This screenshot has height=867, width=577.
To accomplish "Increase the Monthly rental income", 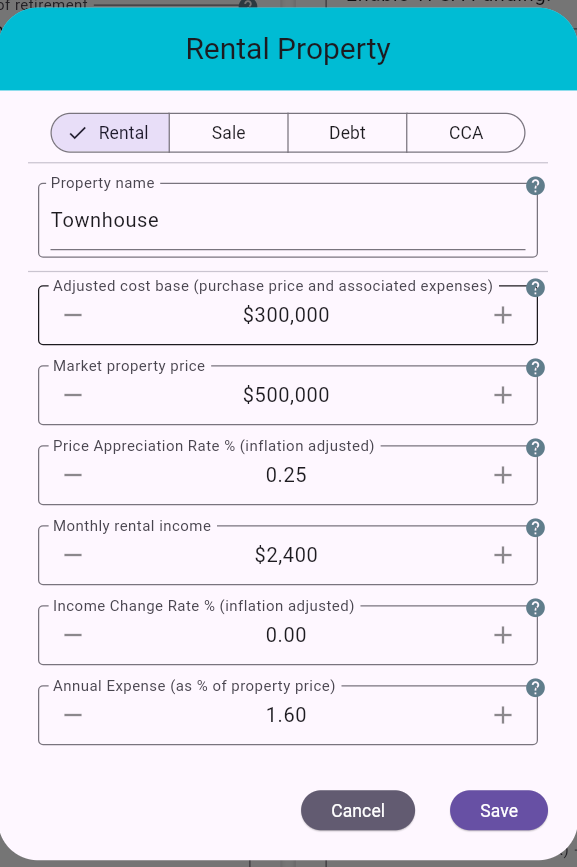I will coord(503,554).
